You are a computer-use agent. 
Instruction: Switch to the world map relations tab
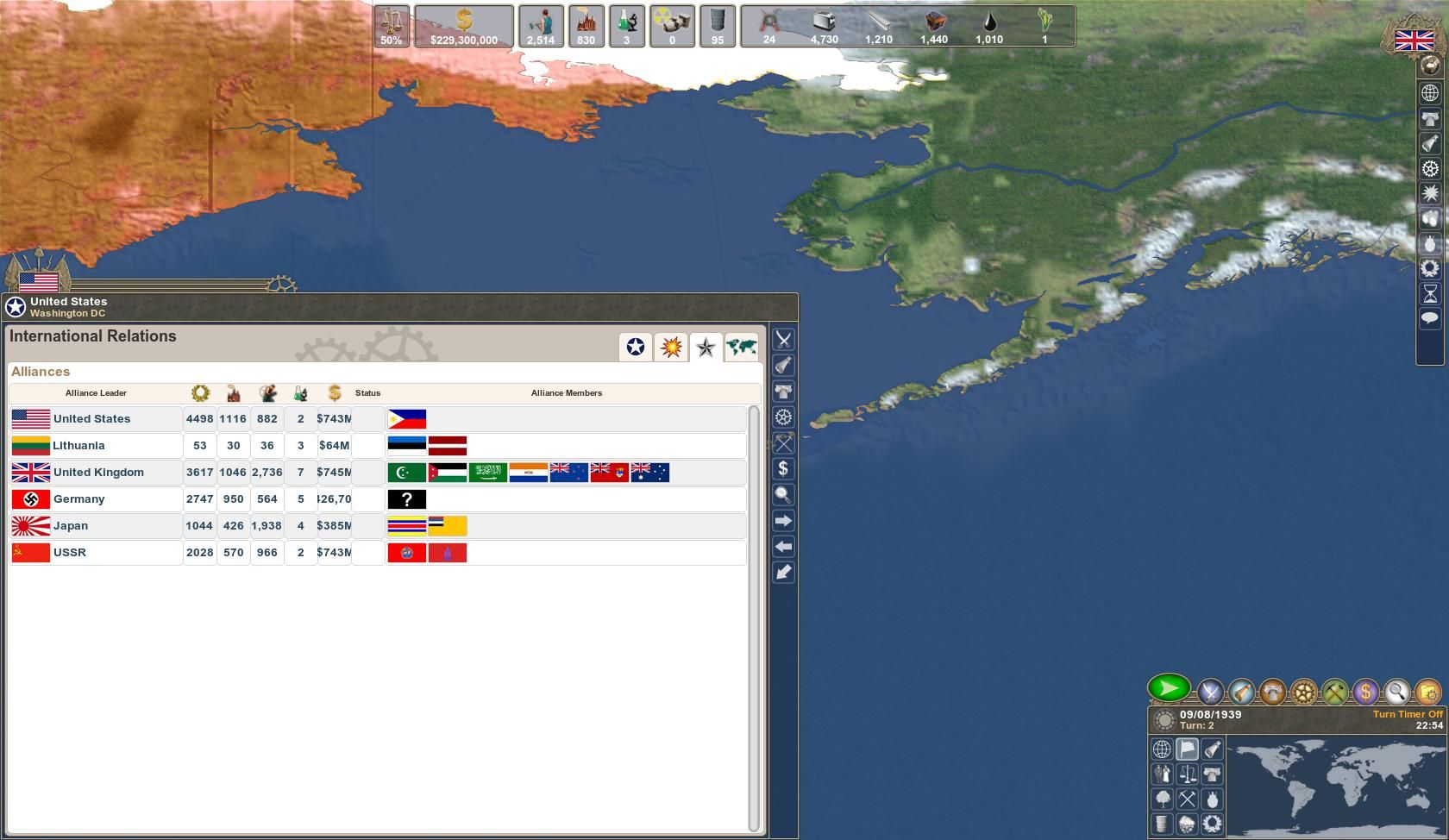[741, 347]
